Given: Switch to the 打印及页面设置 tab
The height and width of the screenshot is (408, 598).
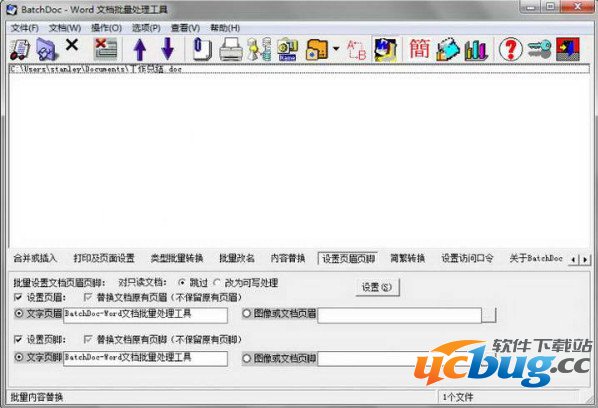Looking at the screenshot, I should (104, 258).
